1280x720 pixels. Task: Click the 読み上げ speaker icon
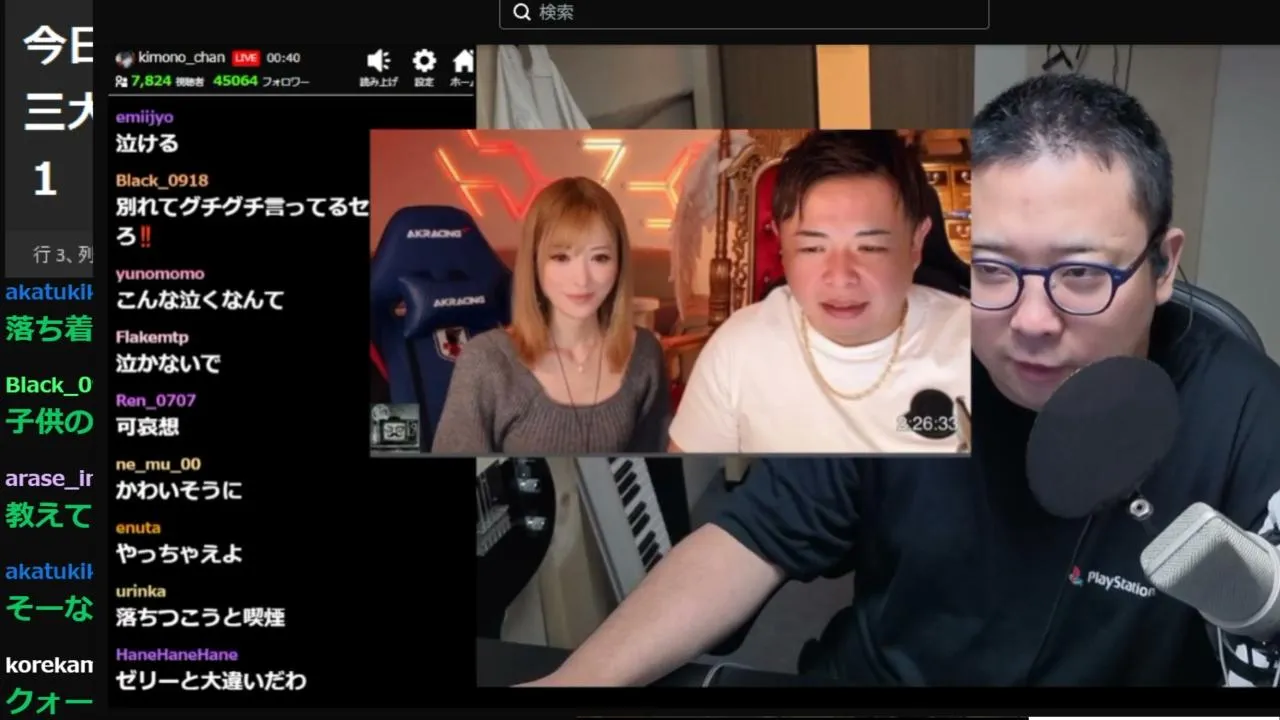point(378,61)
